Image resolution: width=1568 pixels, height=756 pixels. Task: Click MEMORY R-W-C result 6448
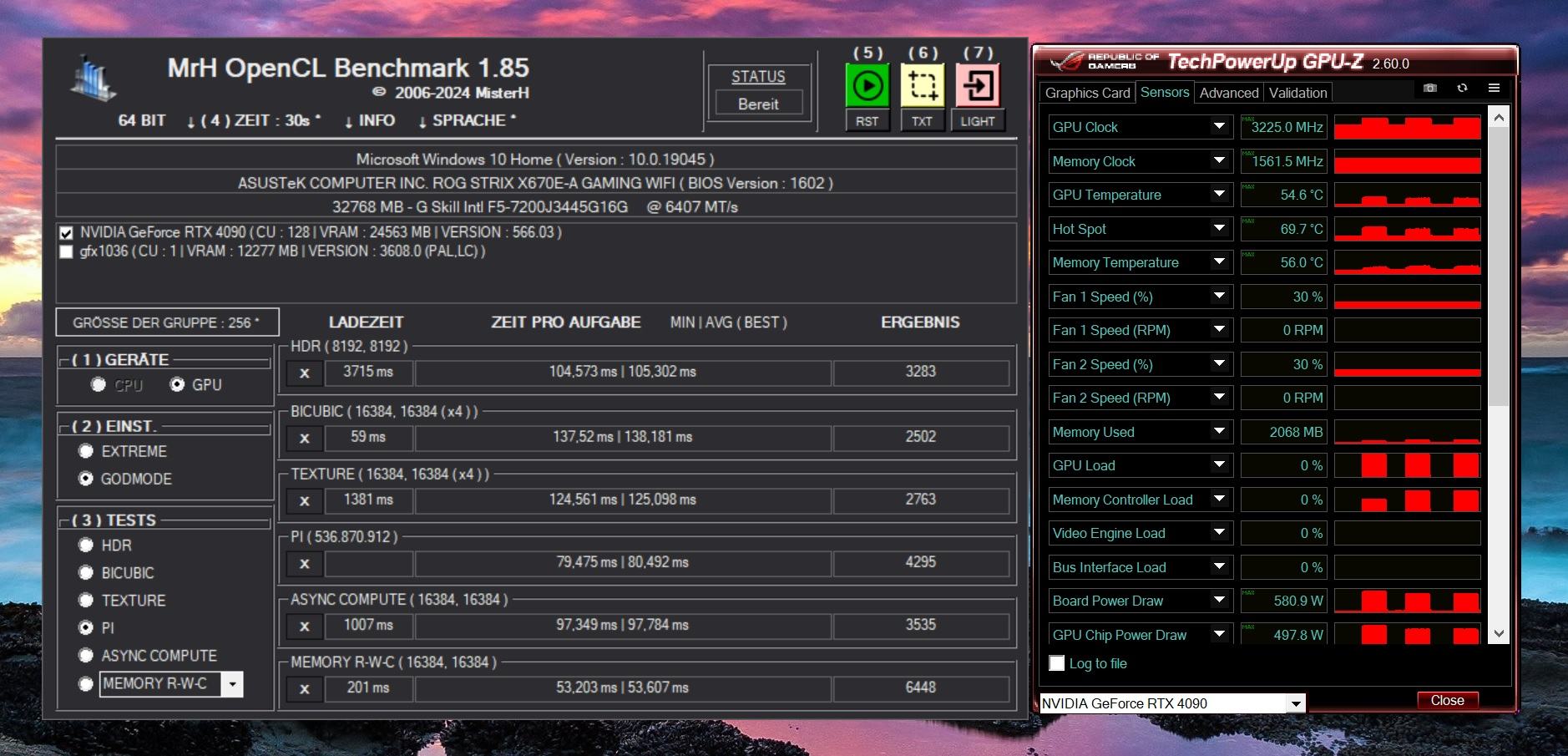pos(921,688)
